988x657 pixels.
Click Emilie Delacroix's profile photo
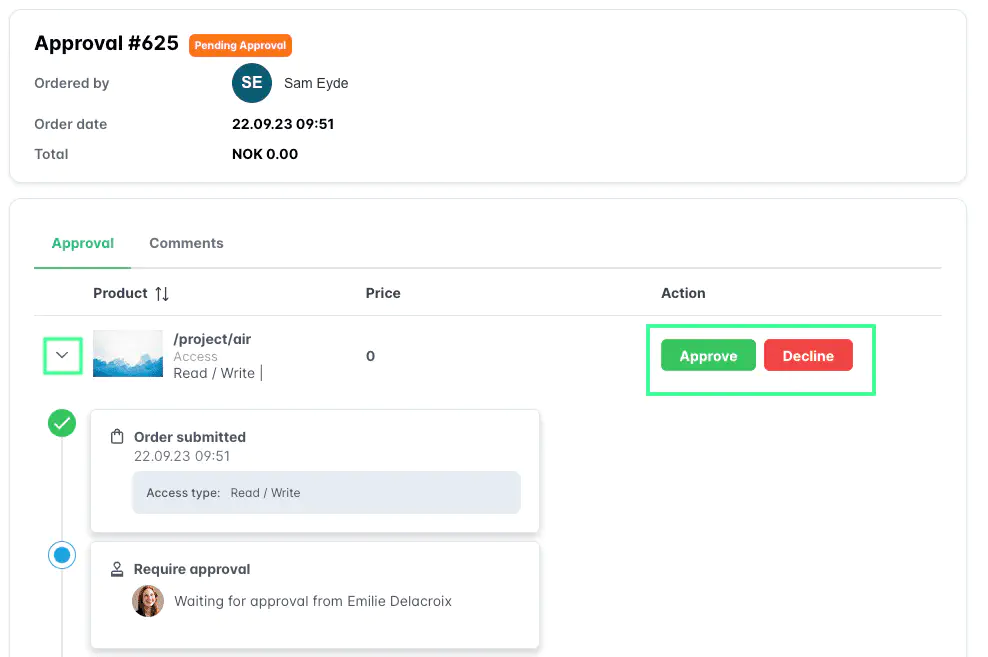(x=148, y=601)
